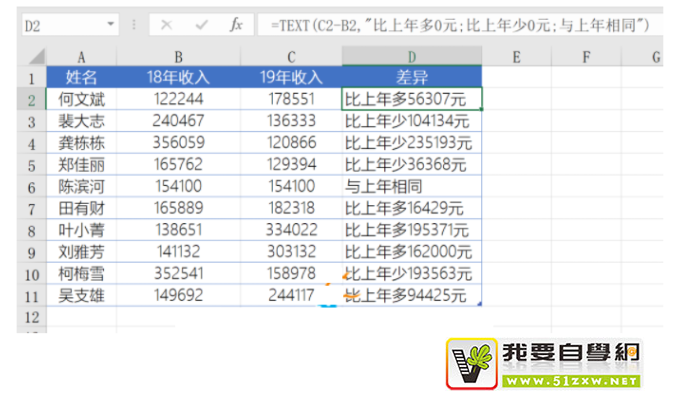The height and width of the screenshot is (411, 675).
Task: Select the 与上年相同 cell
Action: tap(411, 186)
